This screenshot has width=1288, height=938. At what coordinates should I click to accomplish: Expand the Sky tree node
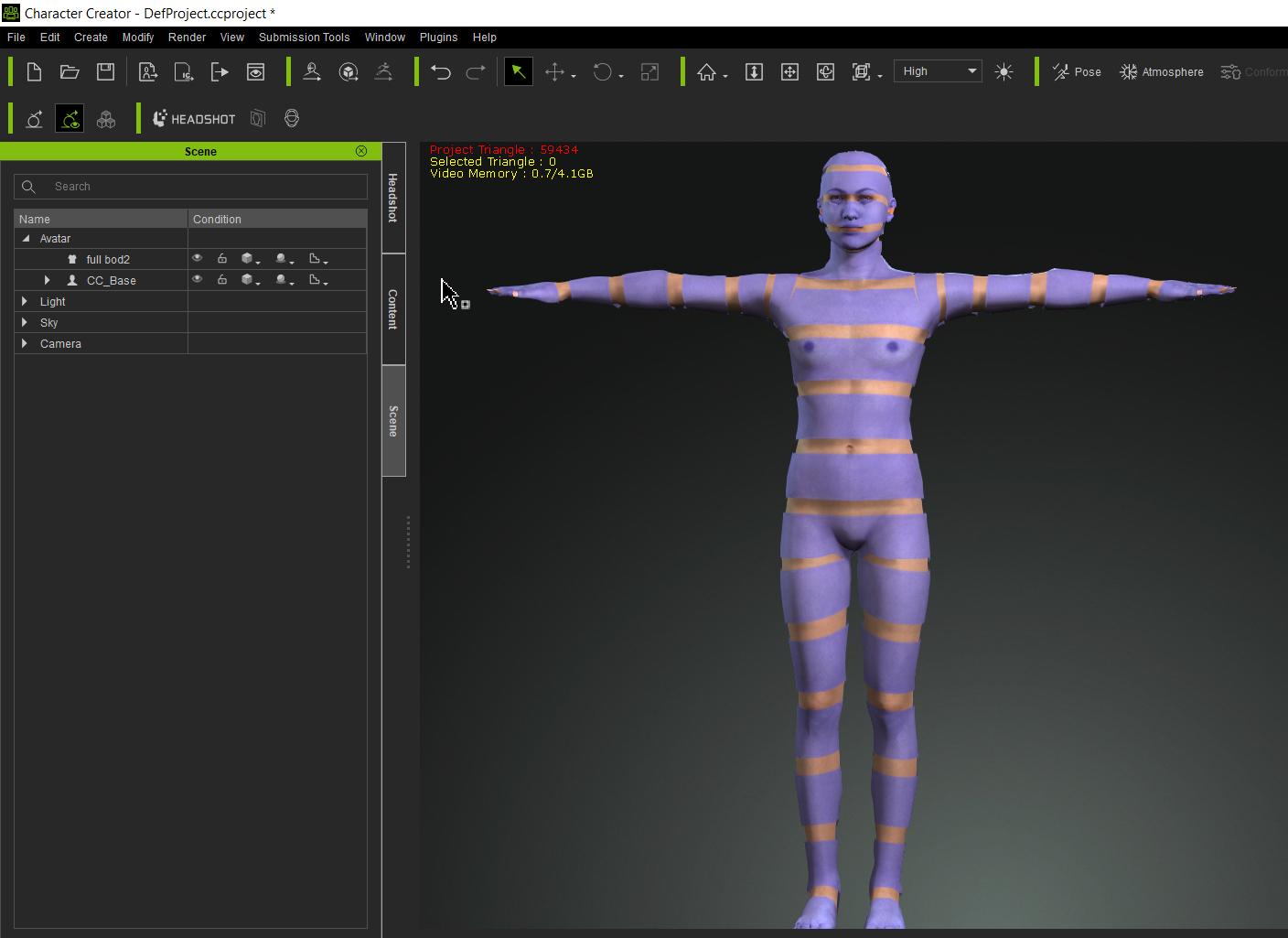[25, 322]
